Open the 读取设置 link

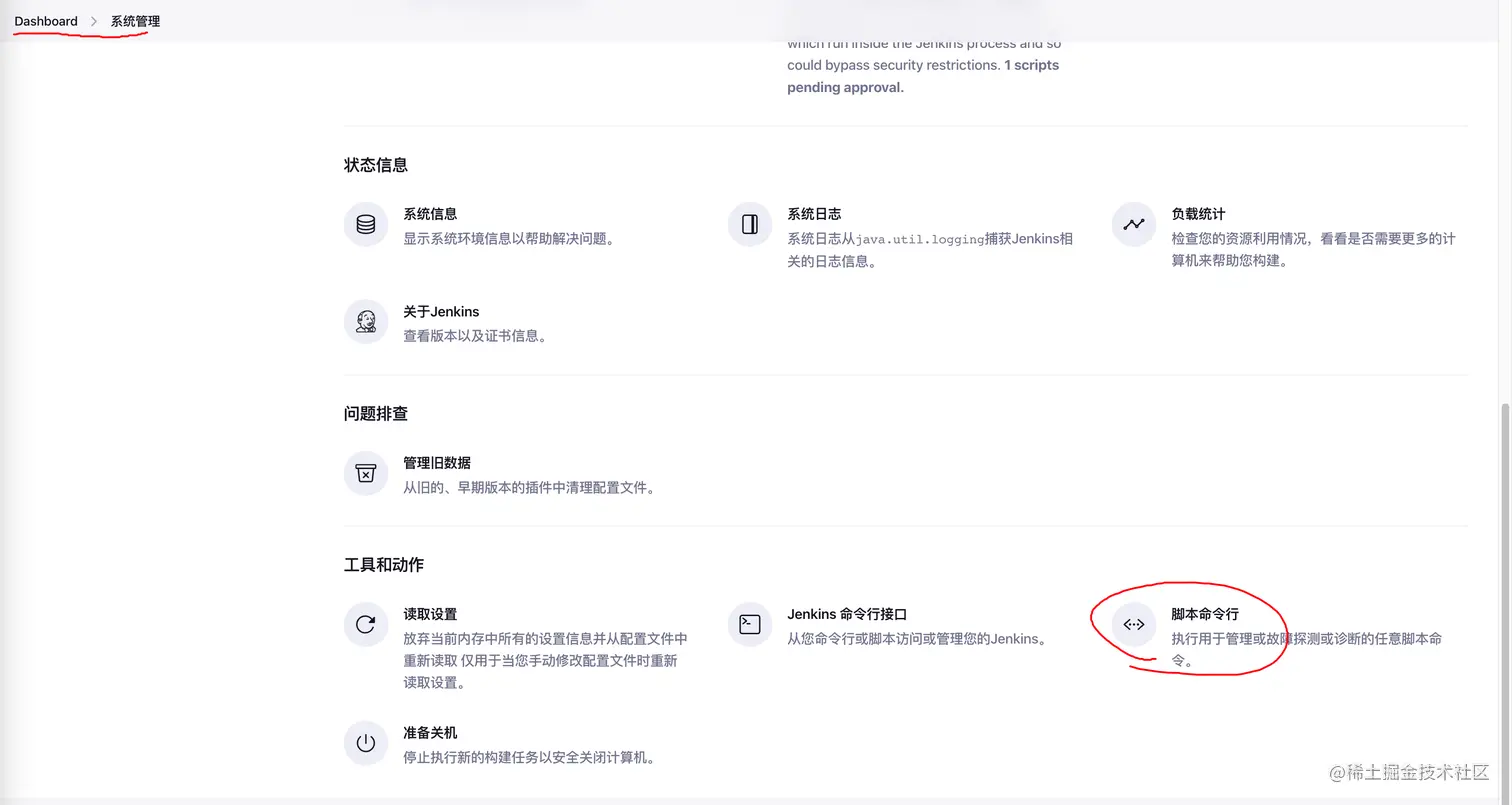[430, 614]
